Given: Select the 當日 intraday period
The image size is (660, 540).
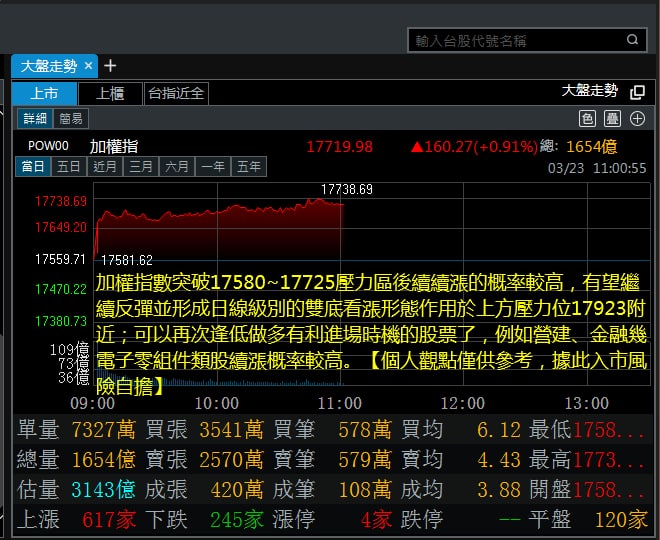Looking at the screenshot, I should pyautogui.click(x=33, y=167).
